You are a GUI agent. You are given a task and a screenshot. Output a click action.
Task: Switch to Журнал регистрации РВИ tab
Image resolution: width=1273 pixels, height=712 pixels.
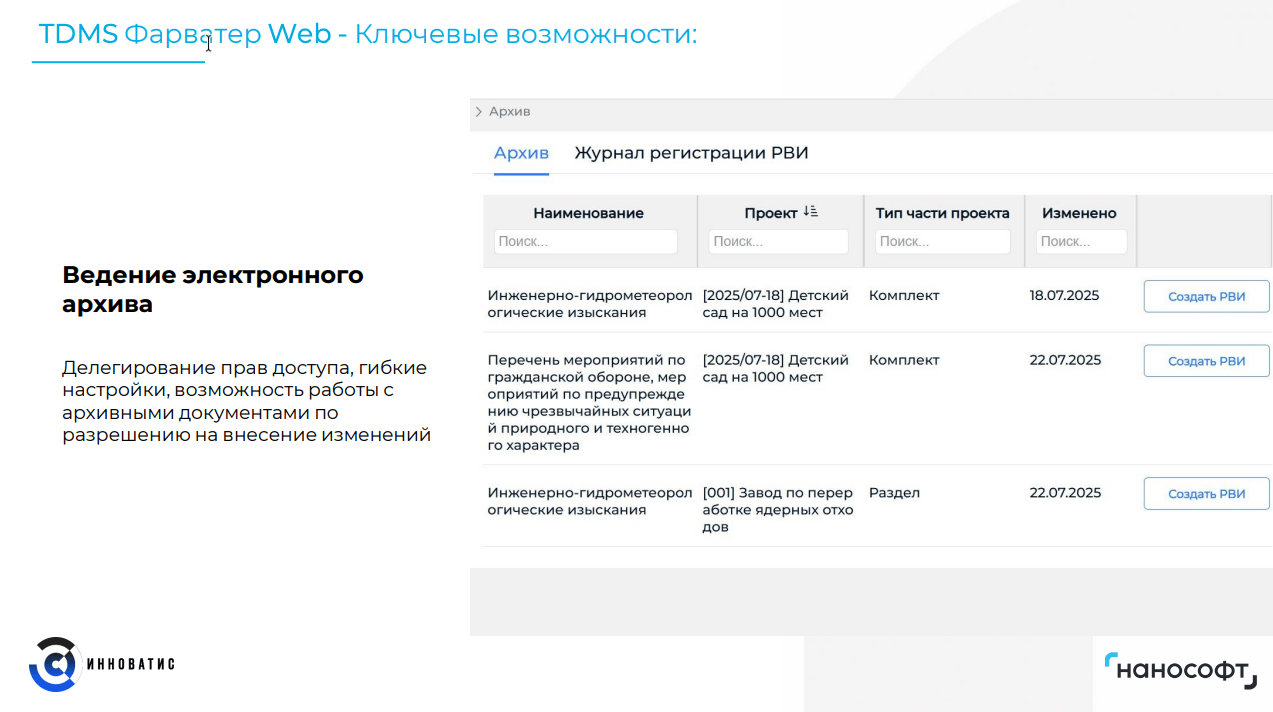click(x=691, y=153)
